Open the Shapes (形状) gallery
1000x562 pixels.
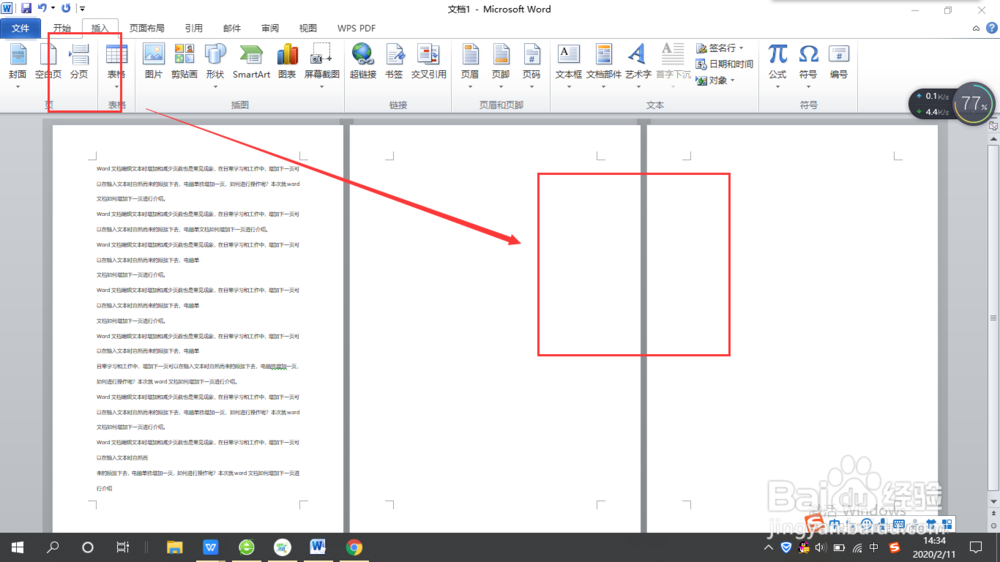tap(215, 63)
